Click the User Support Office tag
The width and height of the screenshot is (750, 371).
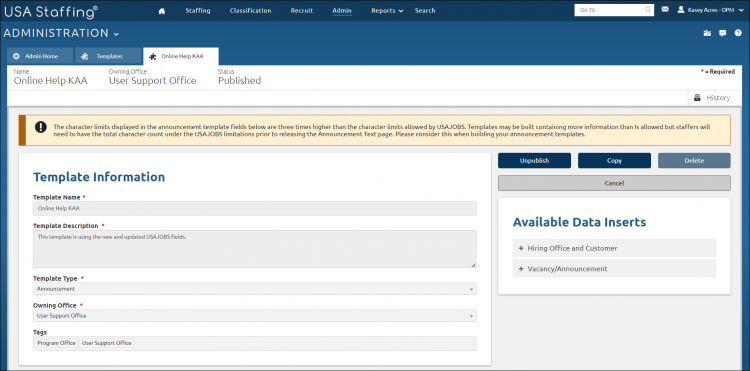tap(107, 343)
